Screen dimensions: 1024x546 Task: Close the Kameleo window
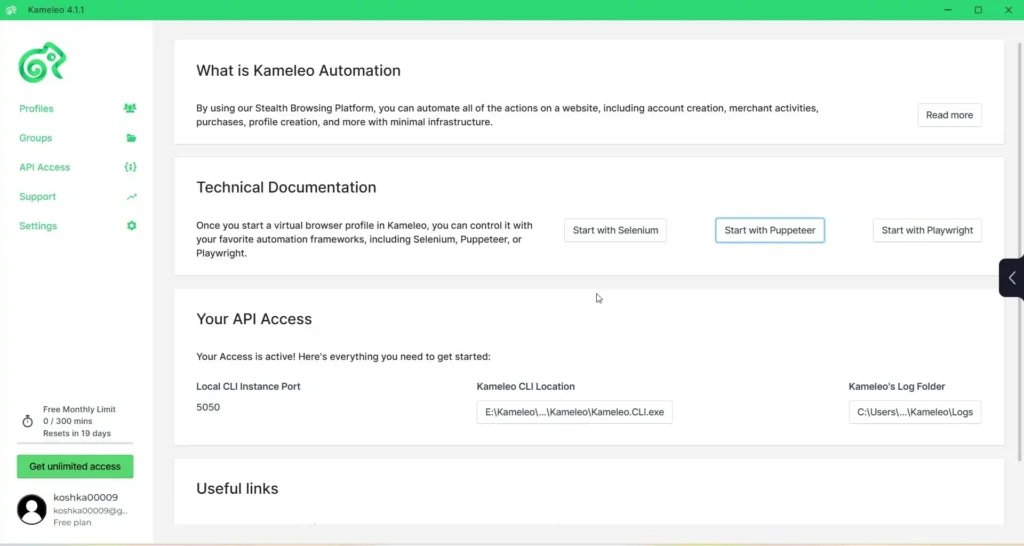pyautogui.click(x=1008, y=10)
